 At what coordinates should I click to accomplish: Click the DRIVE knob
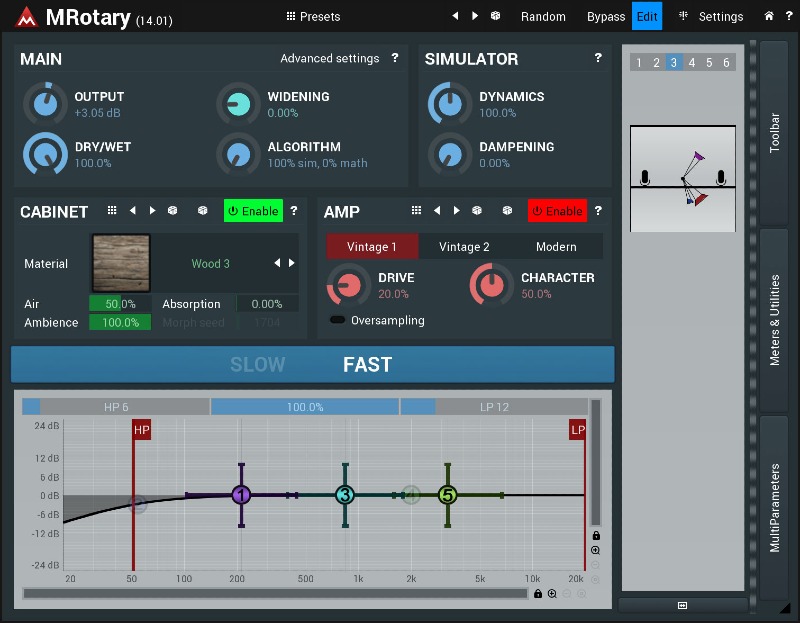coord(349,285)
